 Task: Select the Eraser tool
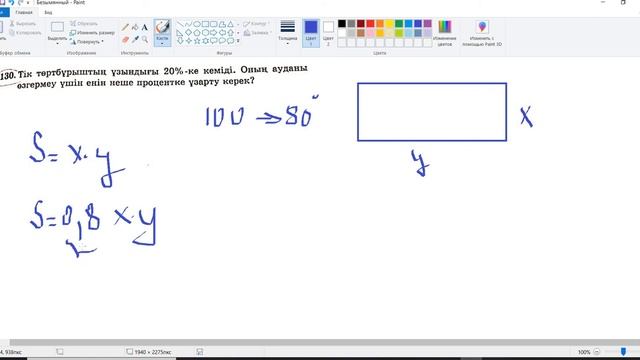pyautogui.click(x=125, y=40)
